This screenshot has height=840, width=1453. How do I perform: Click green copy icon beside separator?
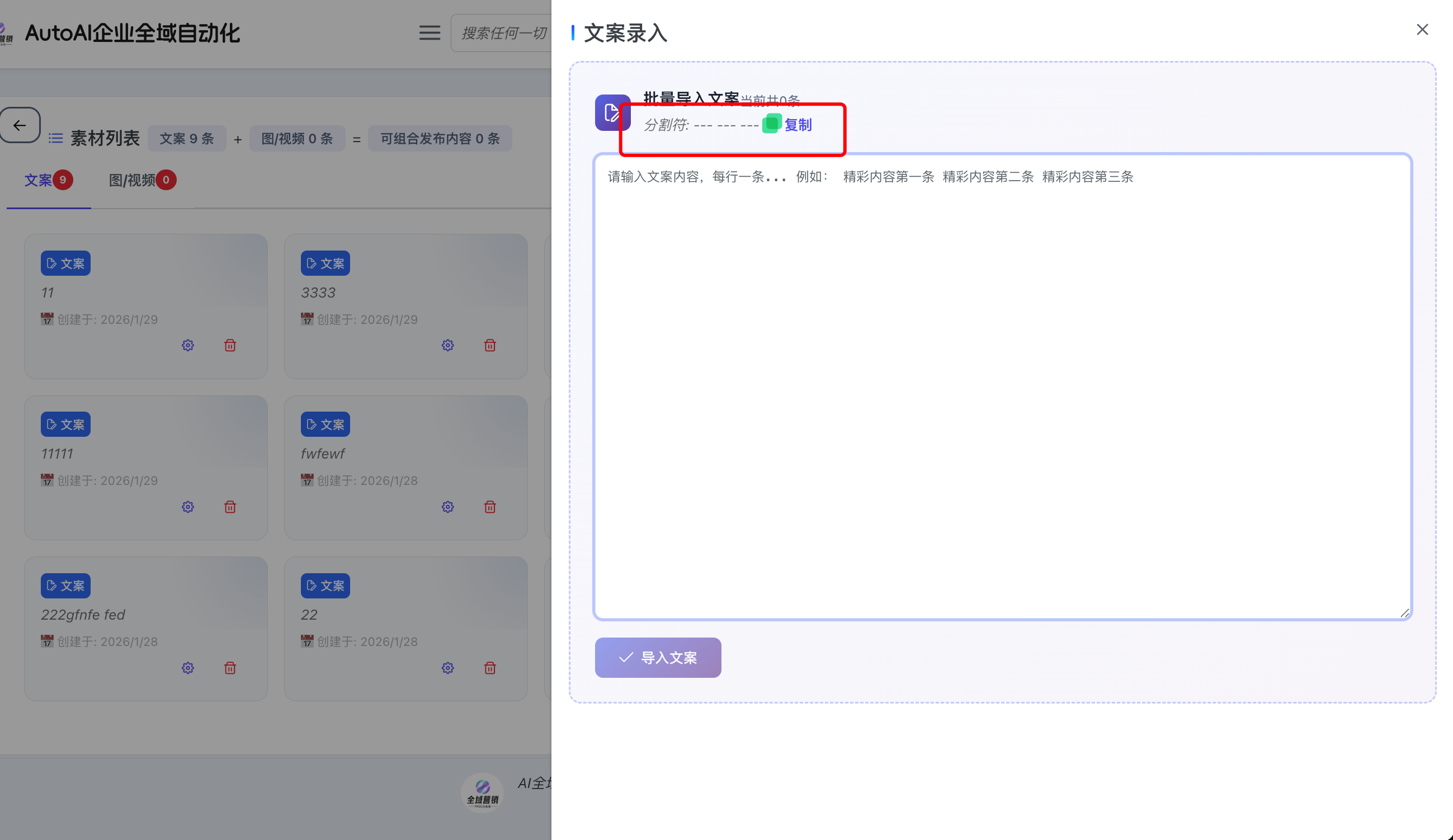tap(771, 124)
